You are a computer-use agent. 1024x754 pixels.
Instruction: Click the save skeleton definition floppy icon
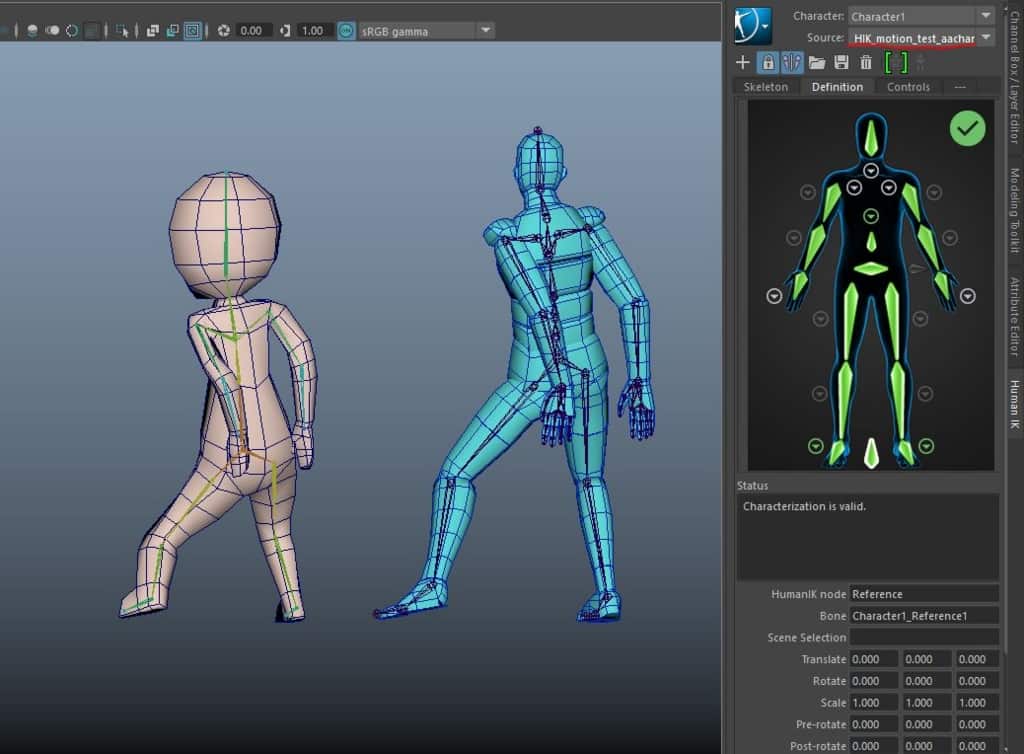[841, 63]
